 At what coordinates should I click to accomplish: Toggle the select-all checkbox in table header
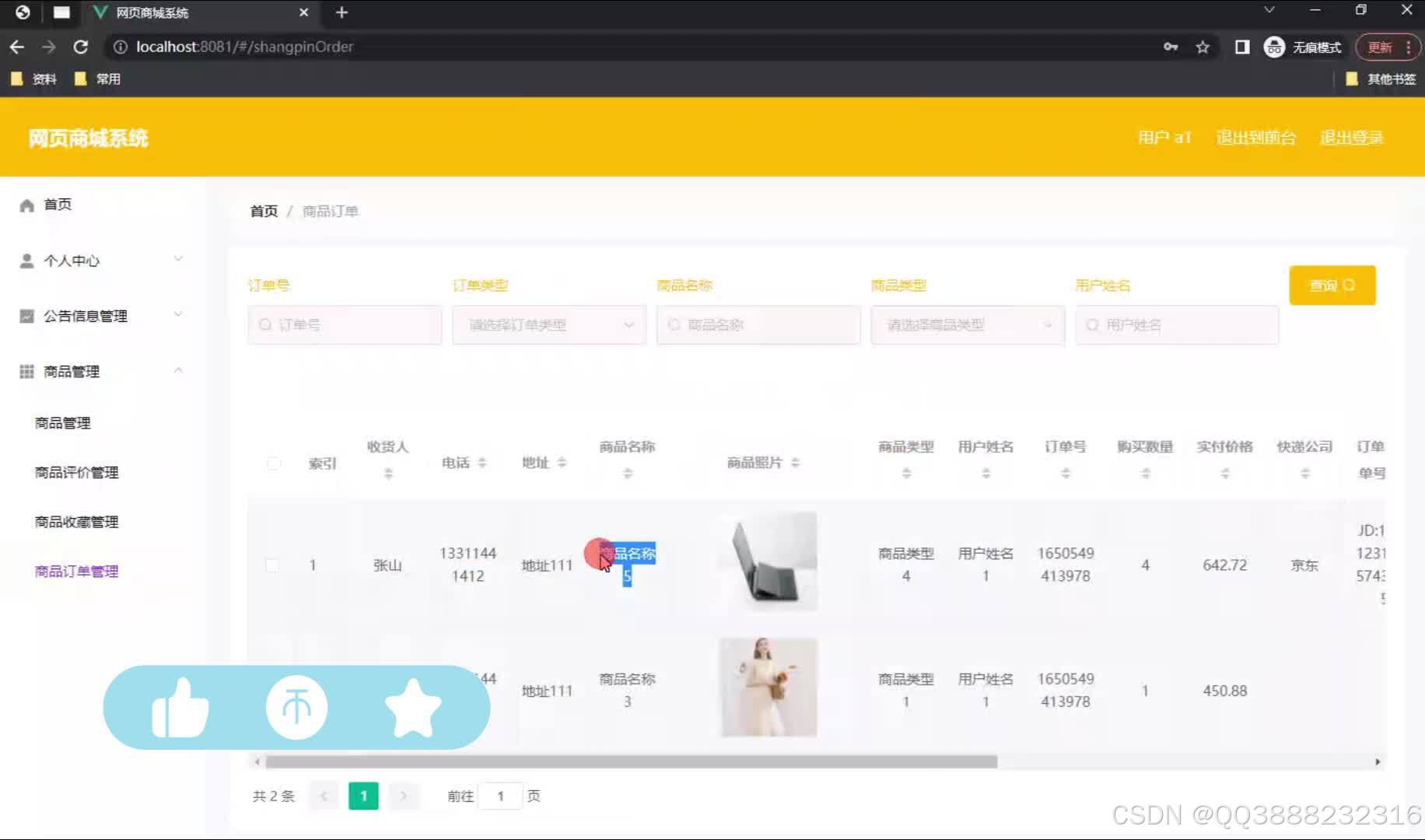click(273, 463)
